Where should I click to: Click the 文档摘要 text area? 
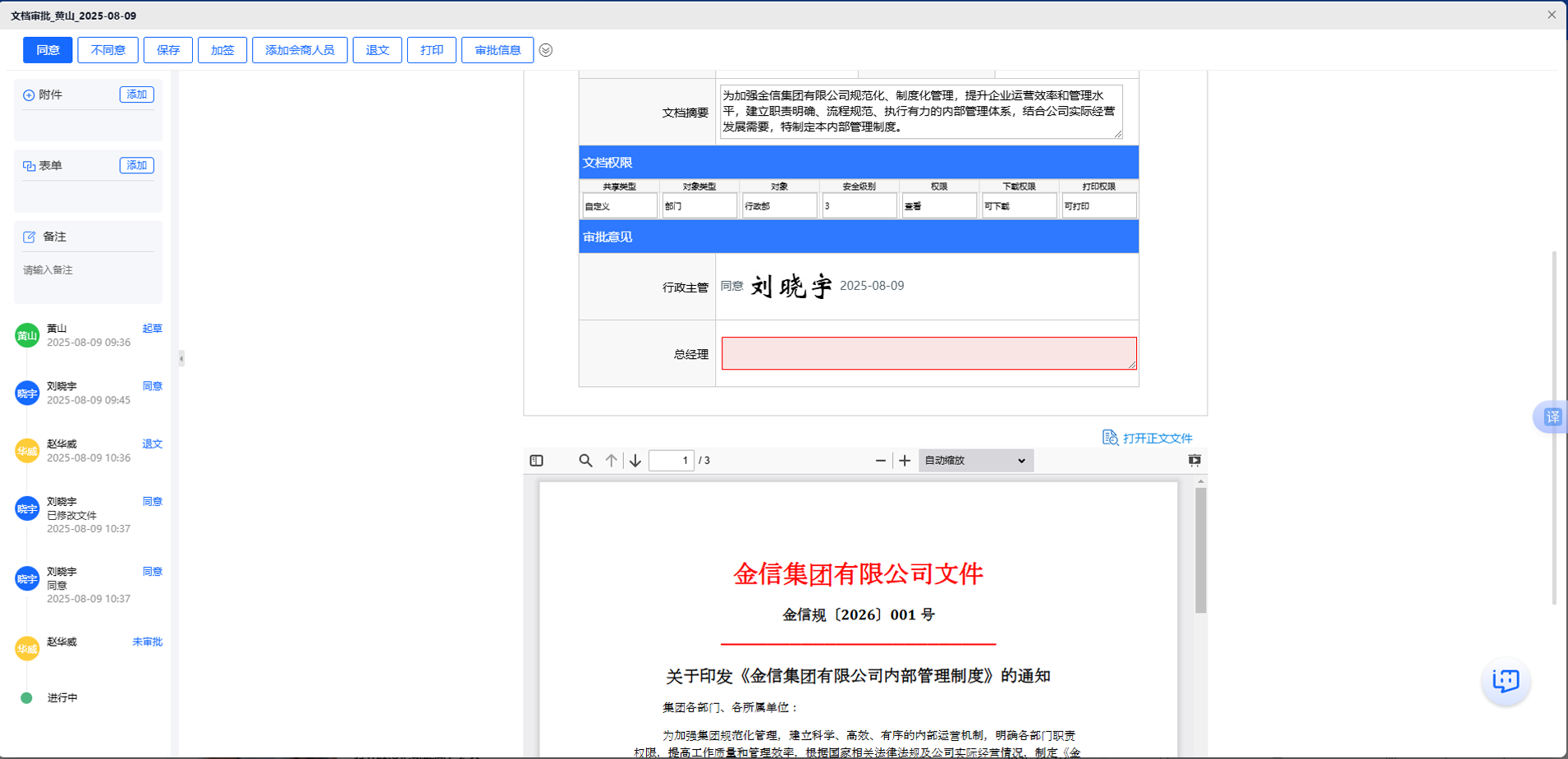[921, 111]
